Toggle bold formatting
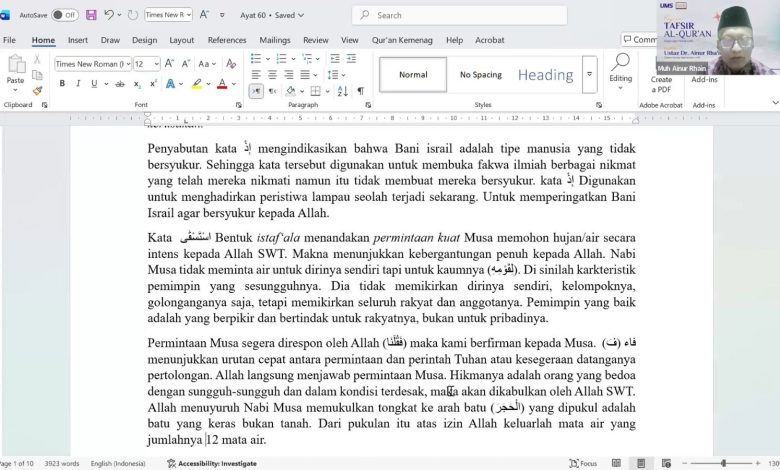Screen dimensions: 780x470 click(x=62, y=84)
